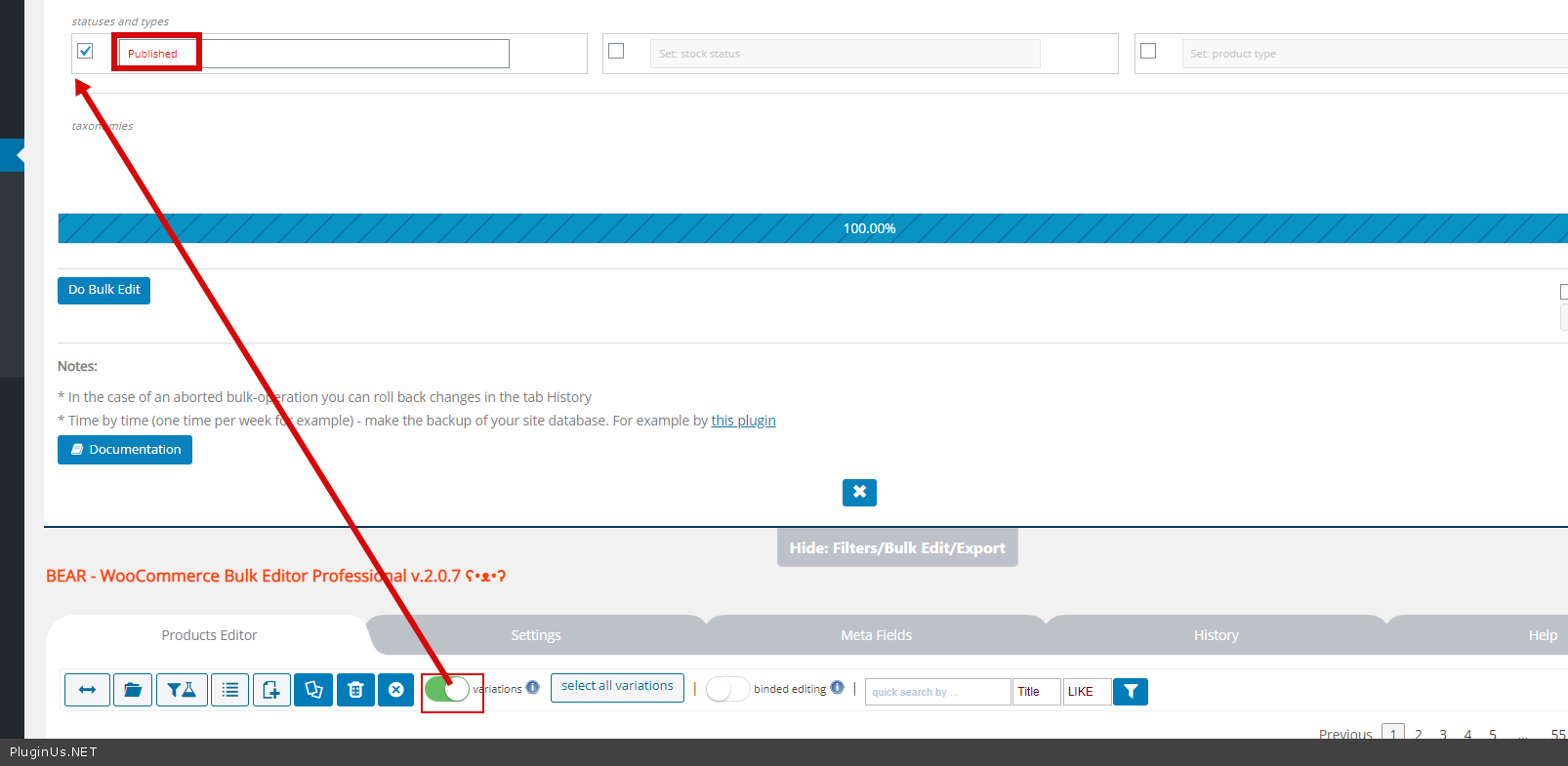Open the Documentation button
1568x766 pixels.
[x=125, y=450]
